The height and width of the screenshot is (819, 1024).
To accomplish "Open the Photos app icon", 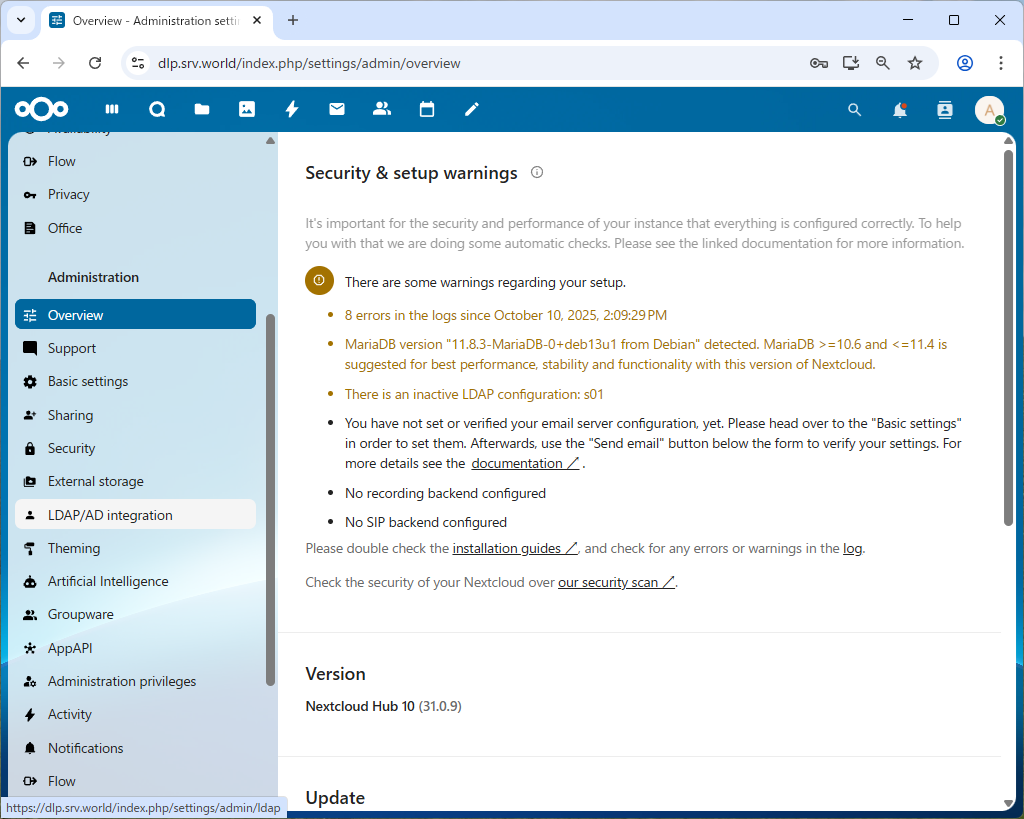I will [247, 109].
